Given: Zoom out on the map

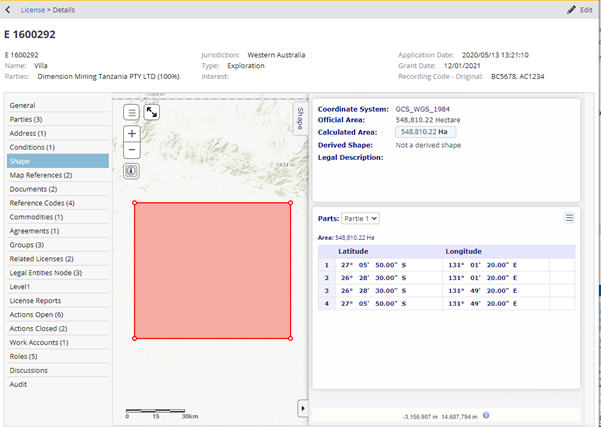Looking at the screenshot, I should 132,150.
